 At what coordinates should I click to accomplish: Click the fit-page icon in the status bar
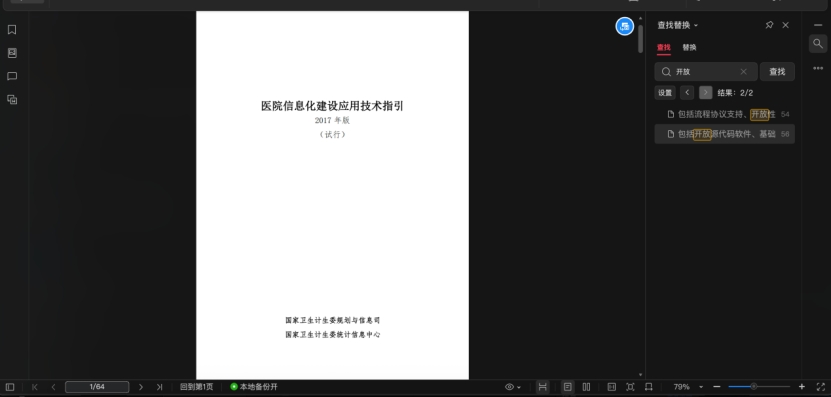(630, 387)
